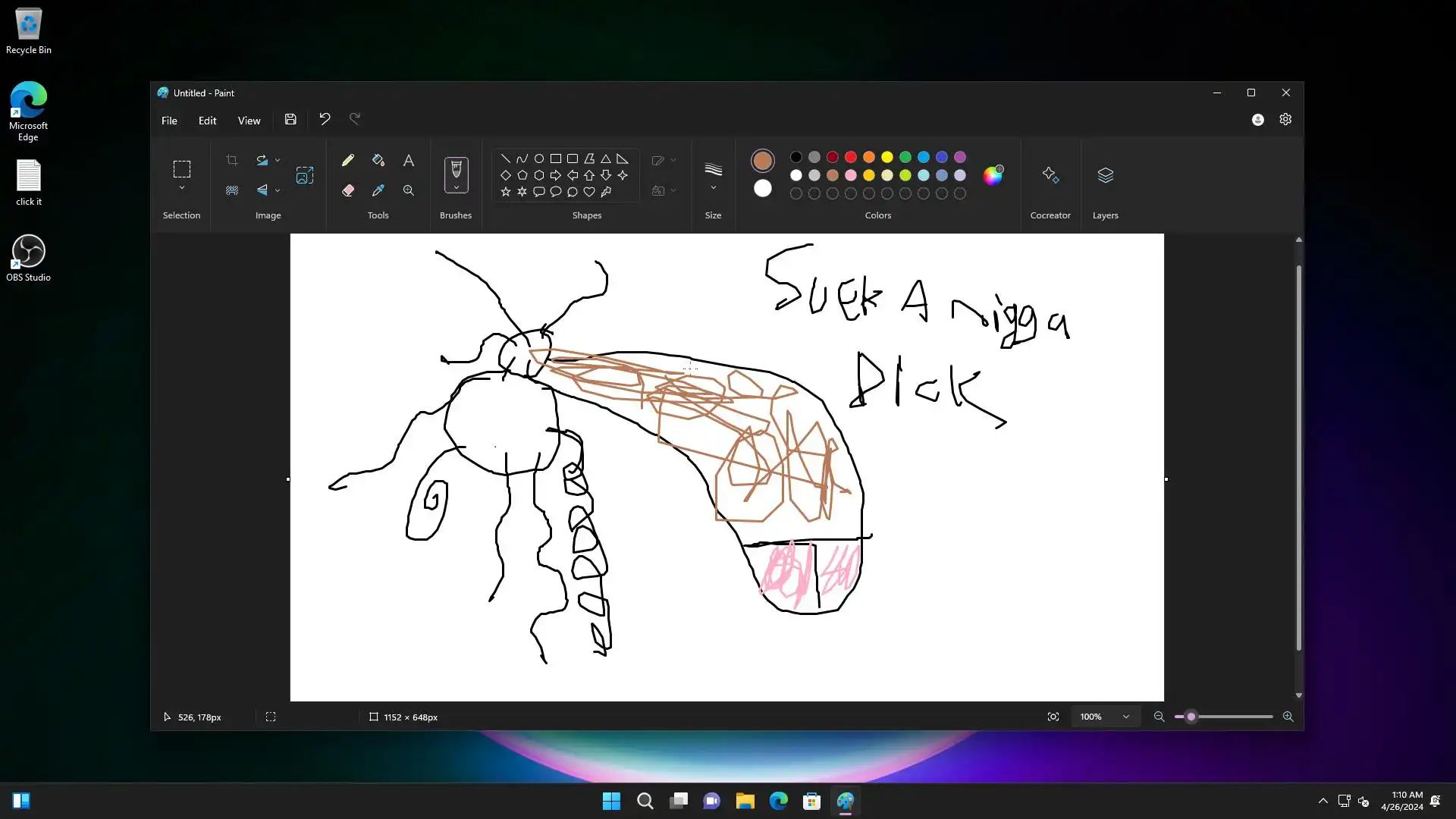The height and width of the screenshot is (819, 1456).
Task: Open the View menu
Action: tap(249, 121)
